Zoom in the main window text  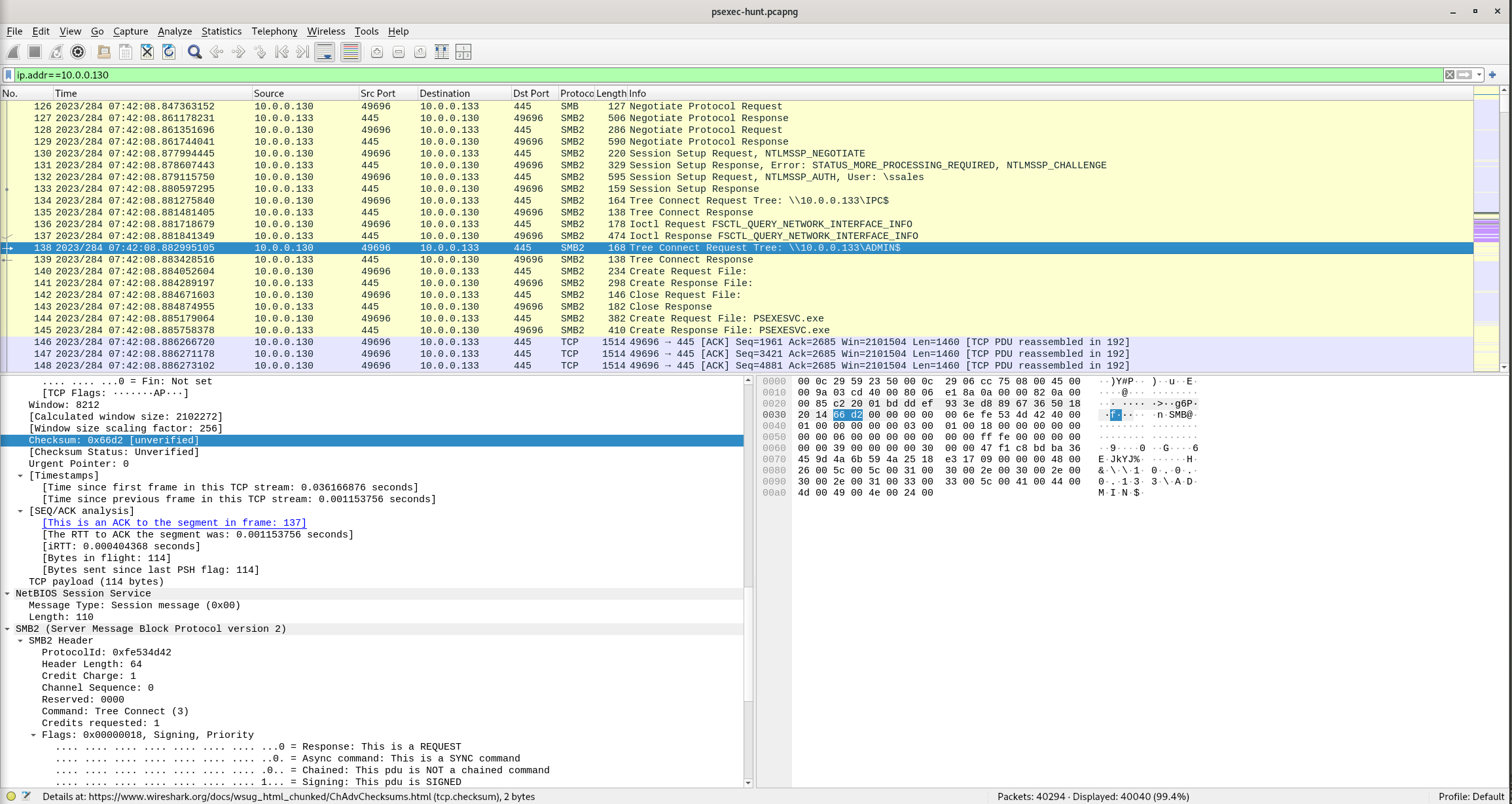377,52
